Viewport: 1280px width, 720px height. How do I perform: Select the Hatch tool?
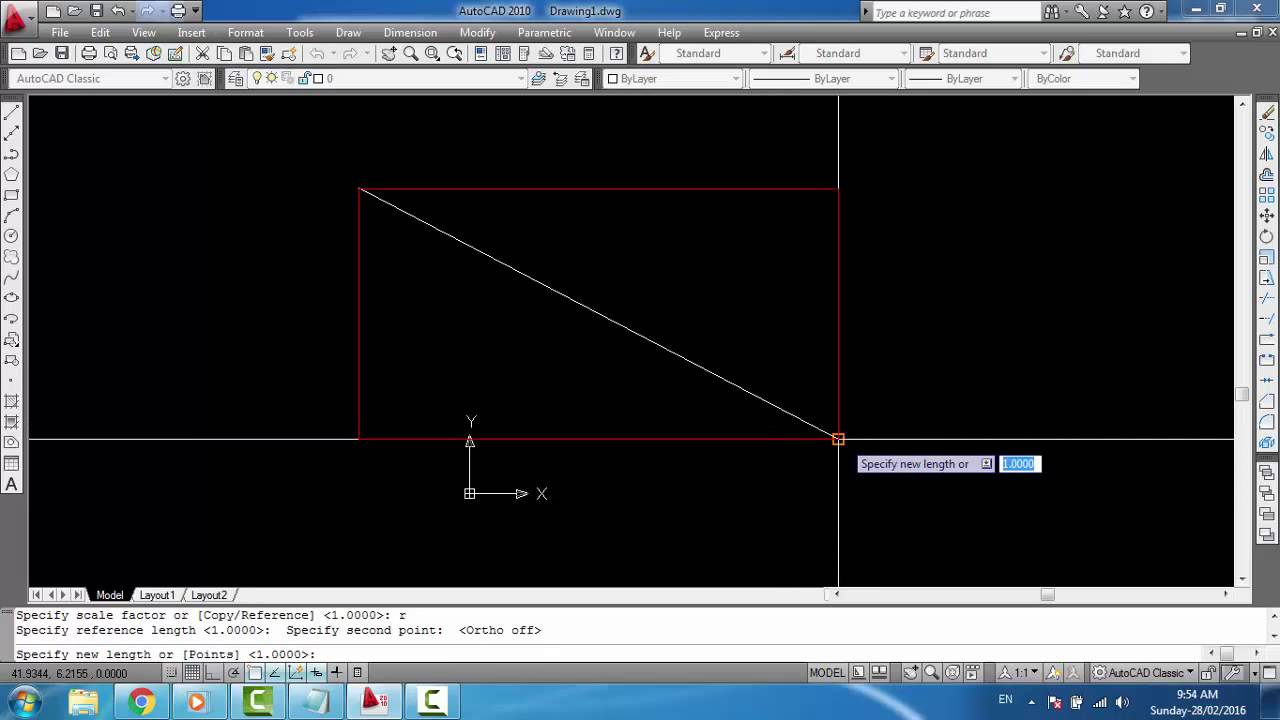[12, 401]
